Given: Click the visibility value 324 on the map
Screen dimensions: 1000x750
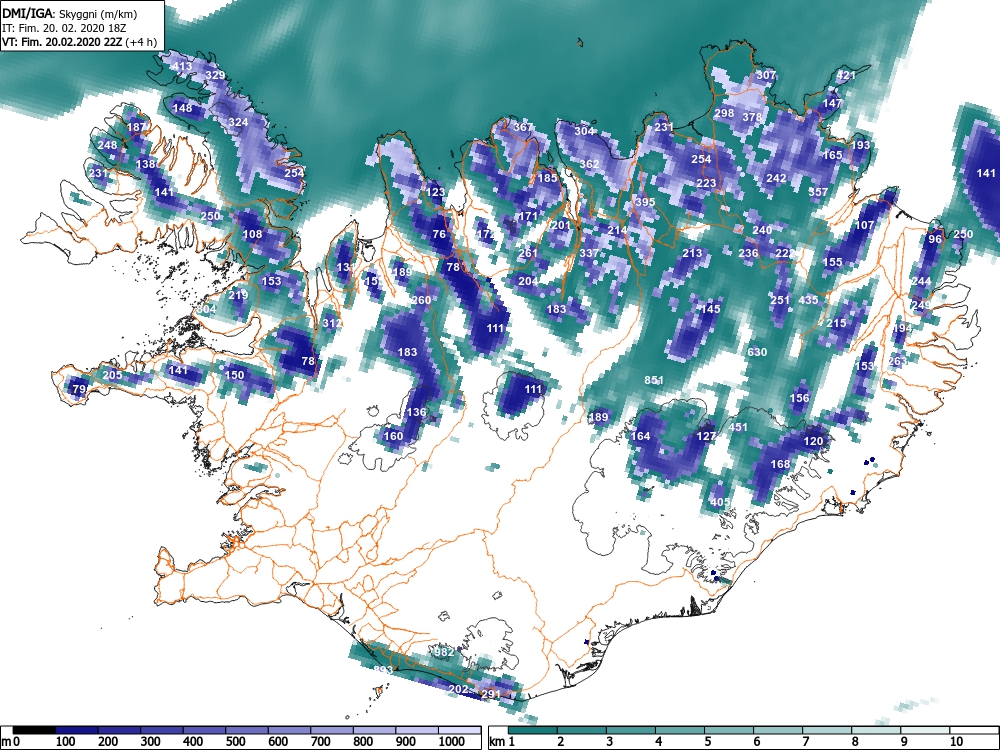Looking at the screenshot, I should pyautogui.click(x=238, y=122).
